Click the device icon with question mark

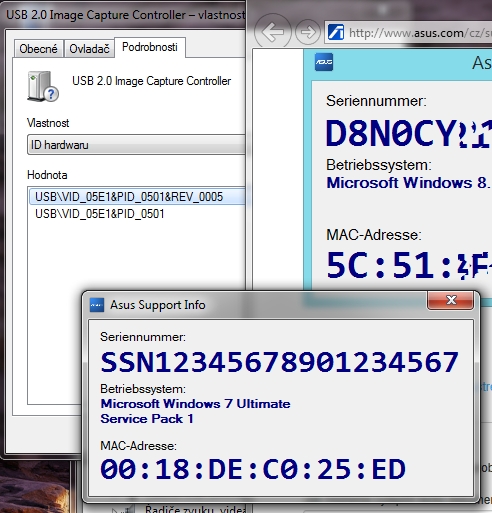click(x=43, y=86)
